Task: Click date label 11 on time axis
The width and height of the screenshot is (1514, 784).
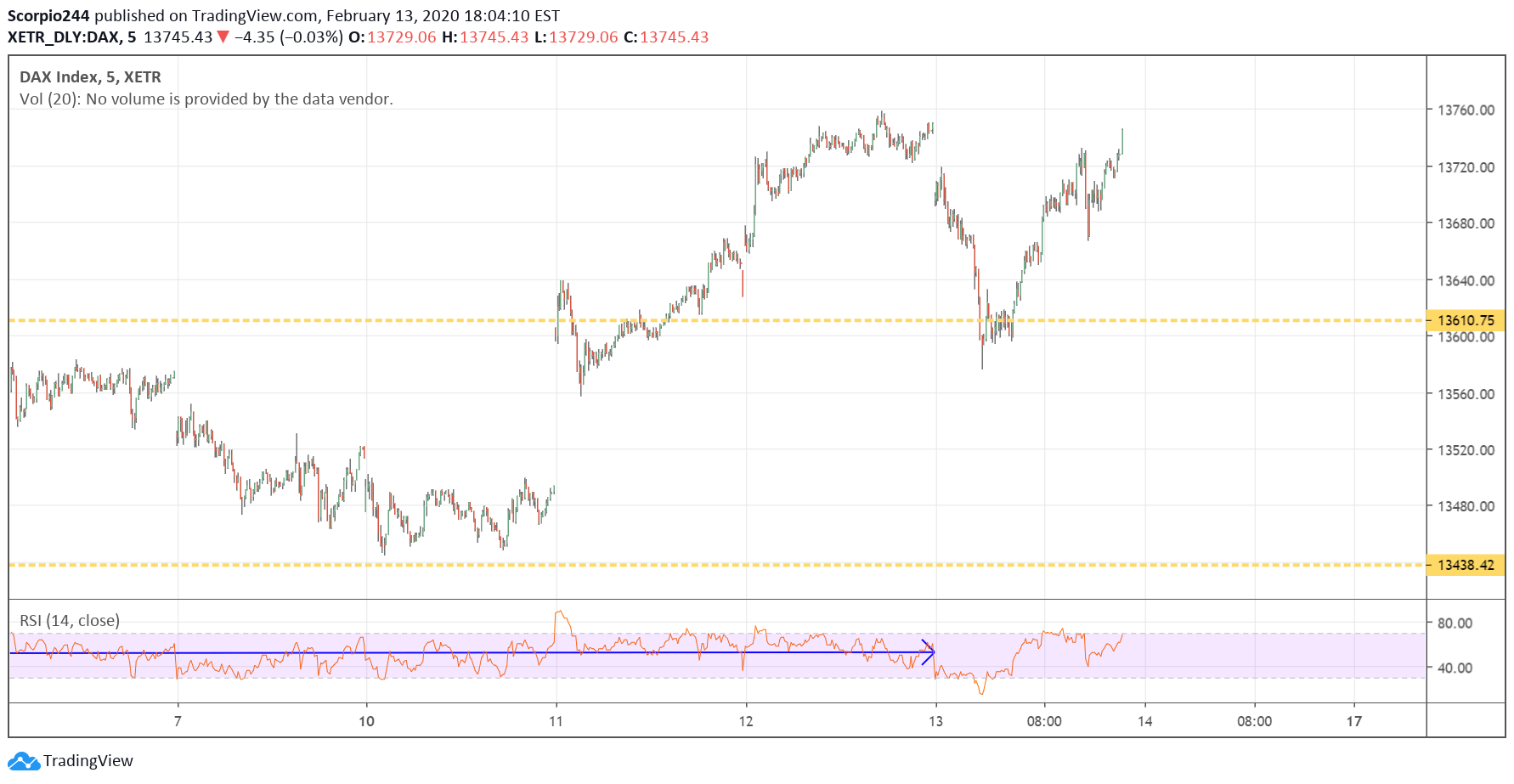Action: (x=556, y=722)
